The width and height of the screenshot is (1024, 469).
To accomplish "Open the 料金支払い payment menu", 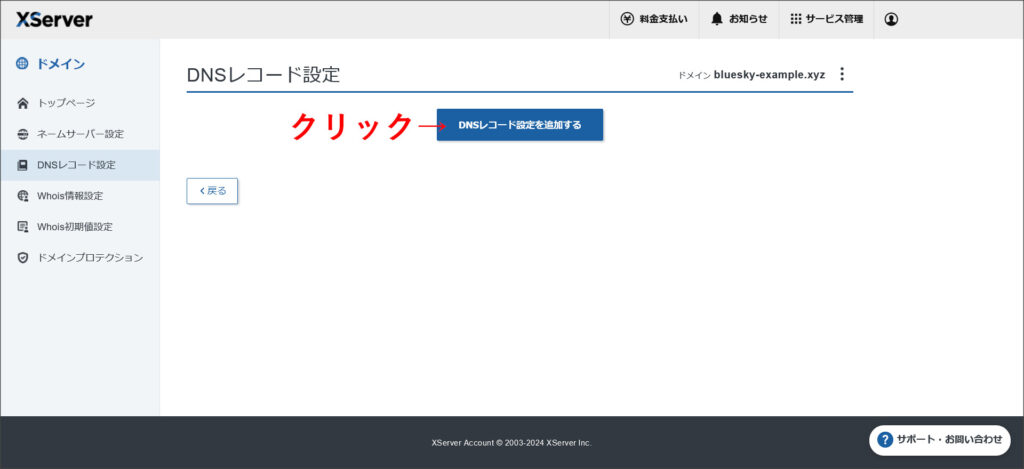I will coord(654,20).
